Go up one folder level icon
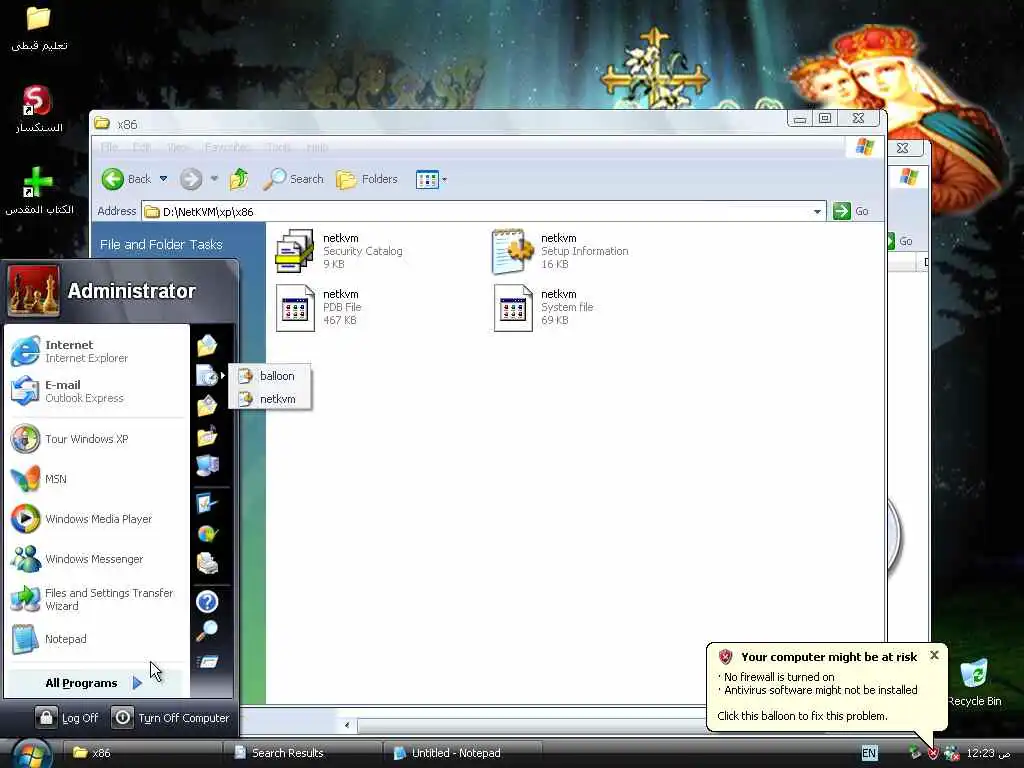This screenshot has width=1024, height=768. pyautogui.click(x=239, y=179)
